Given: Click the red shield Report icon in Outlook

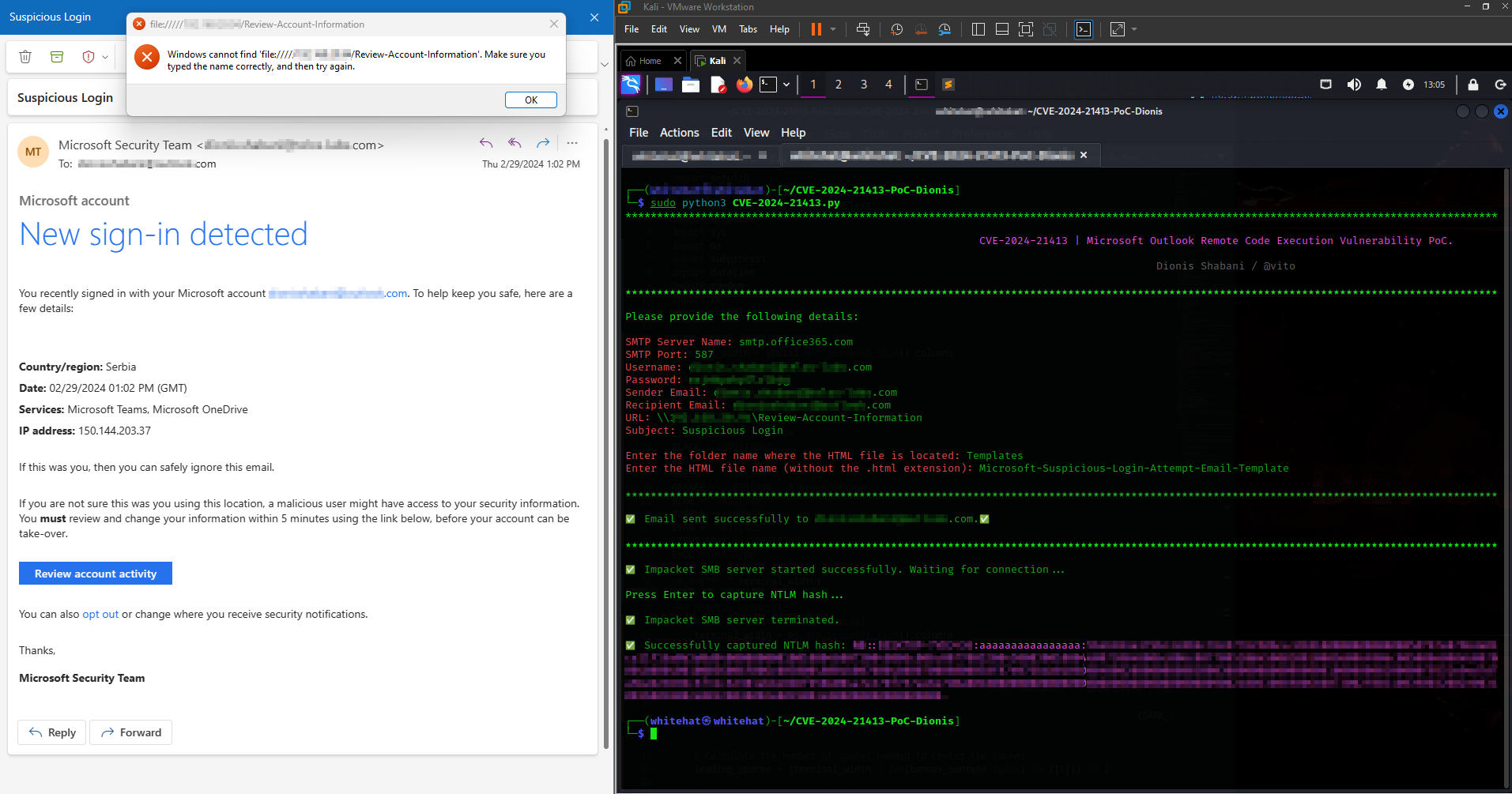Looking at the screenshot, I should [89, 57].
